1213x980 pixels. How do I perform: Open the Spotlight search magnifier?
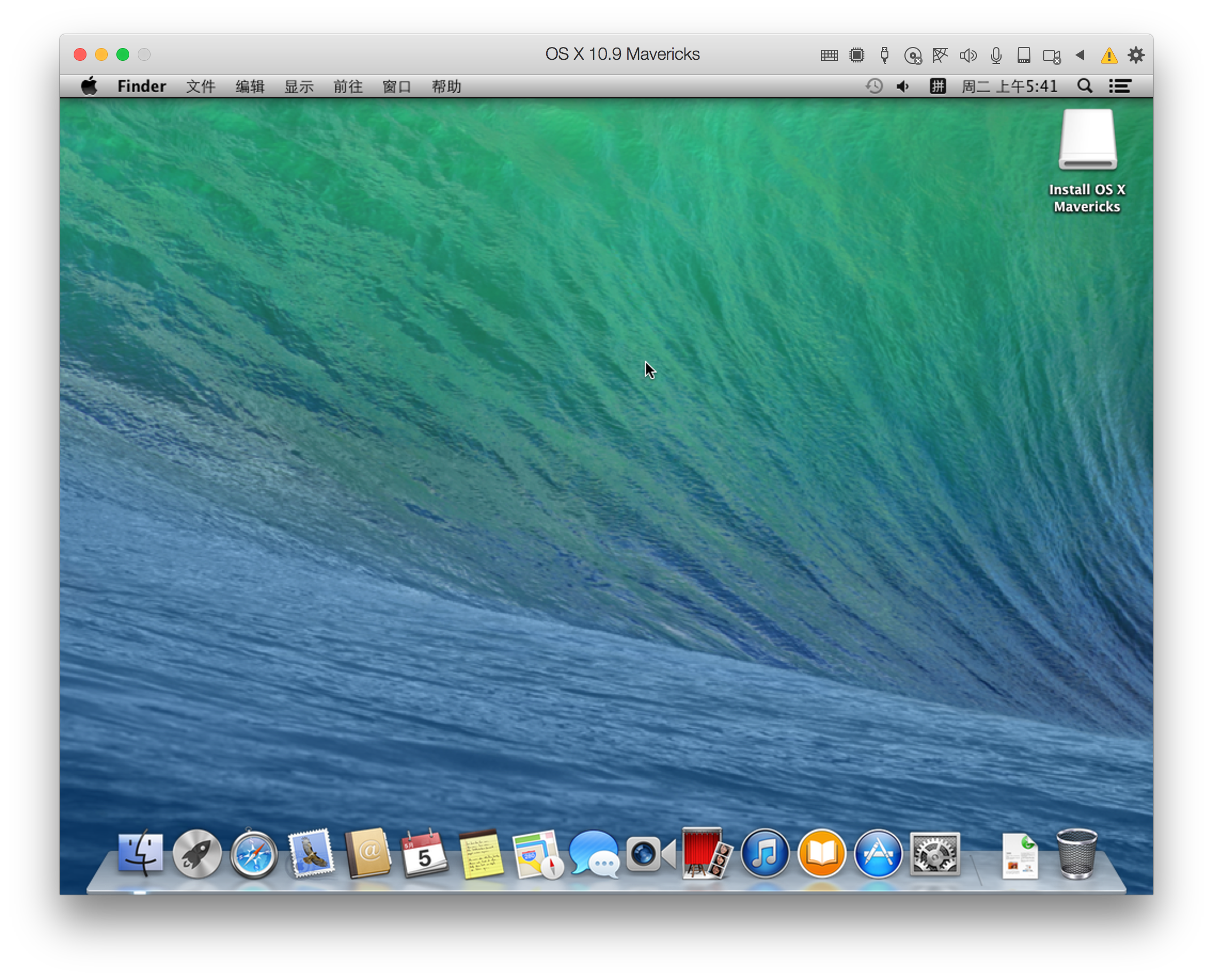[x=1084, y=86]
